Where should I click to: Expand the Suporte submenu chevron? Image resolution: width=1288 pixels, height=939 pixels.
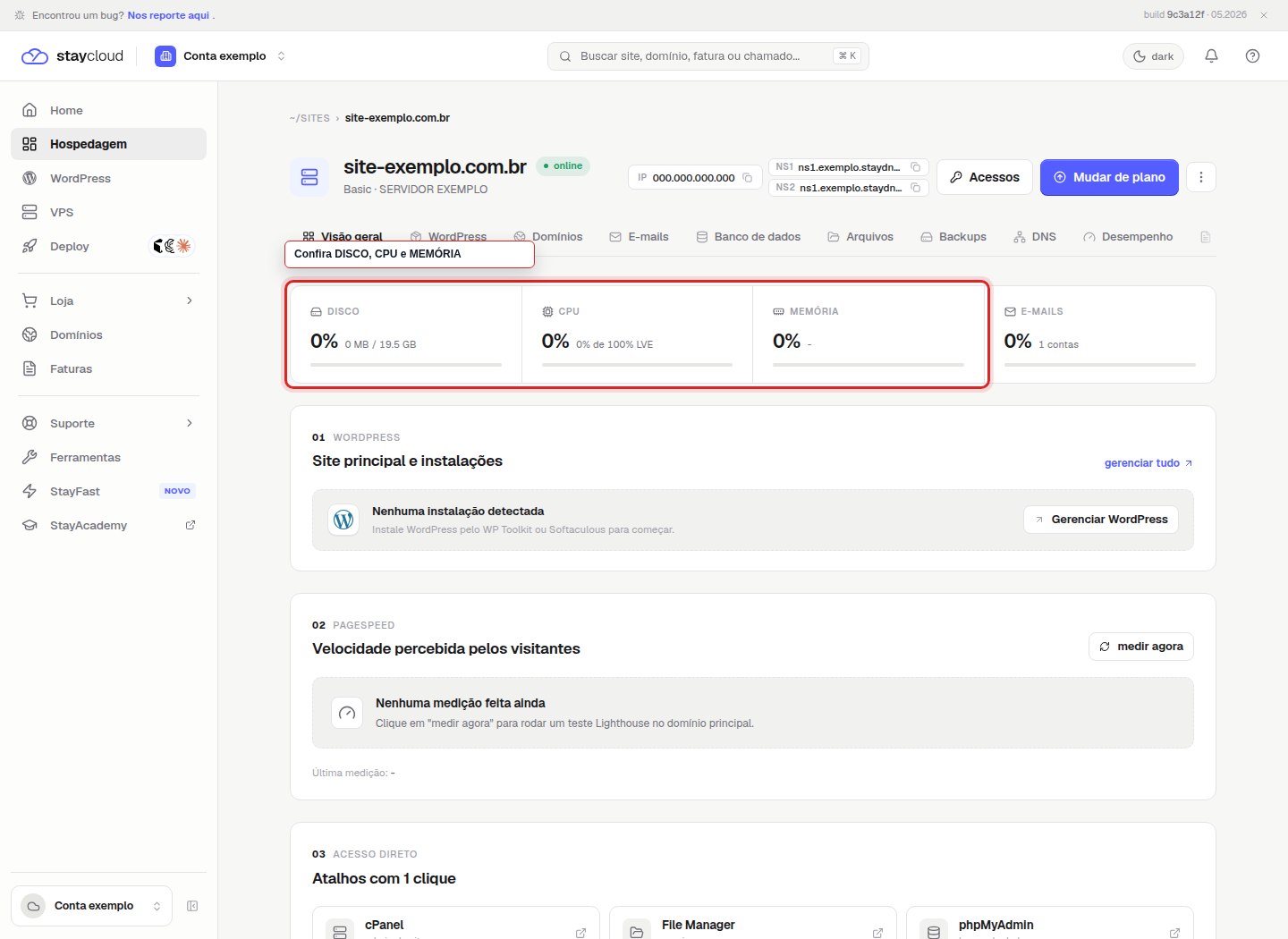pos(189,423)
